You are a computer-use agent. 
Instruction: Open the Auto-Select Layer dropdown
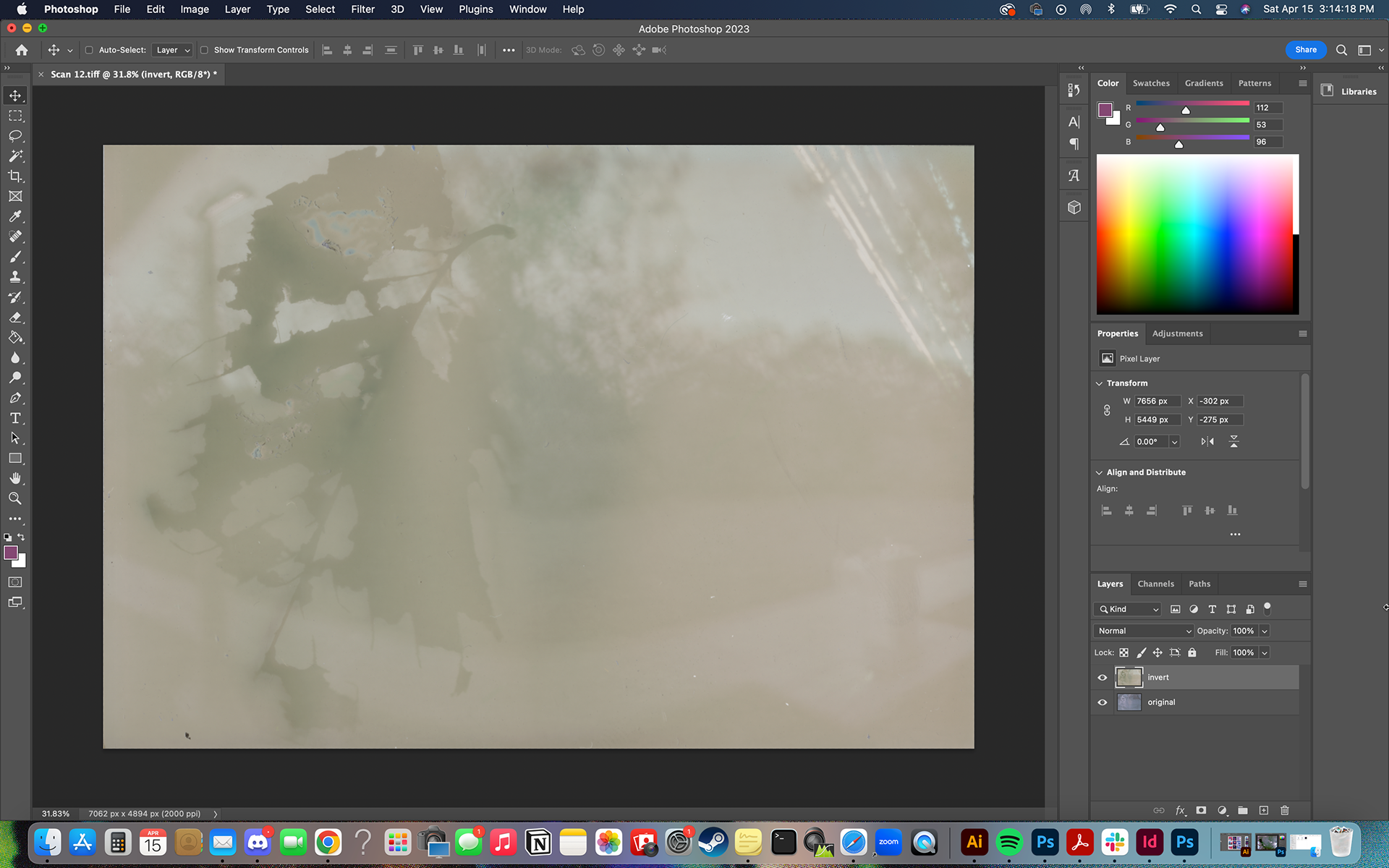click(173, 50)
